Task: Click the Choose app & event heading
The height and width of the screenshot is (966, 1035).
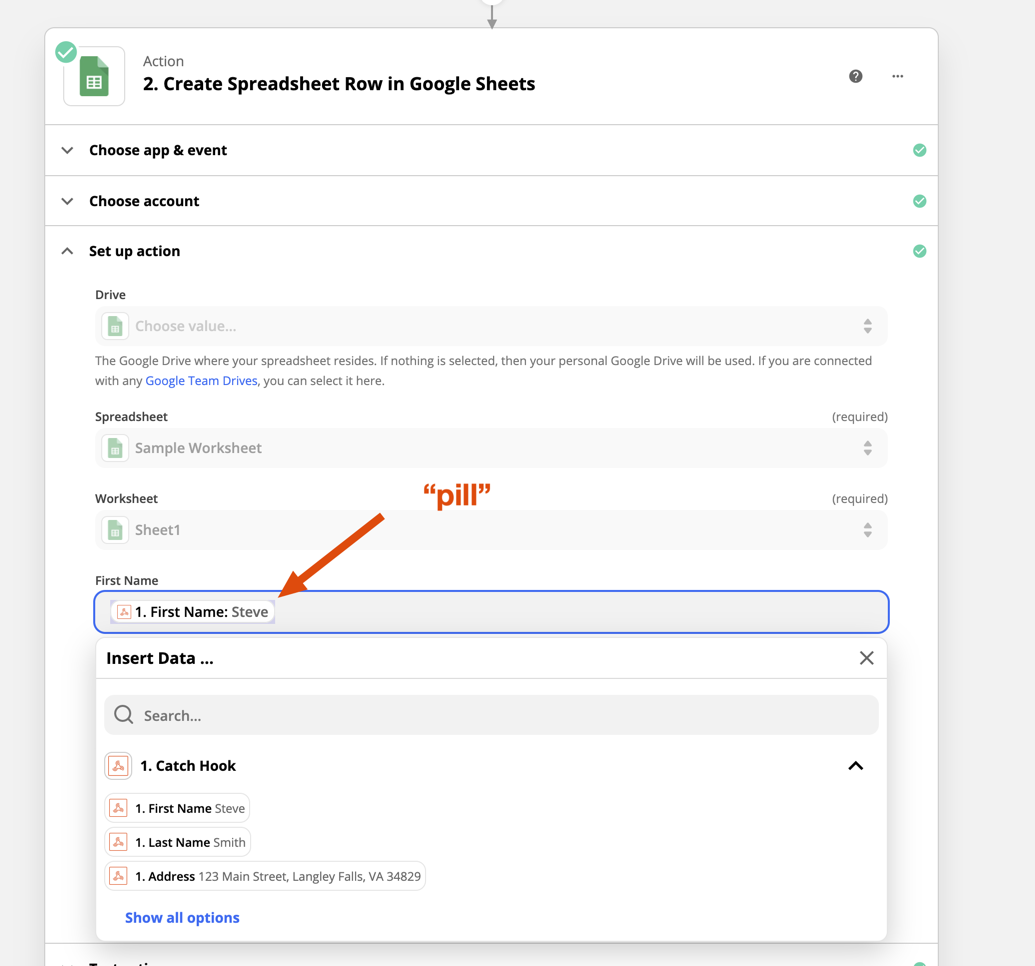Action: point(158,150)
